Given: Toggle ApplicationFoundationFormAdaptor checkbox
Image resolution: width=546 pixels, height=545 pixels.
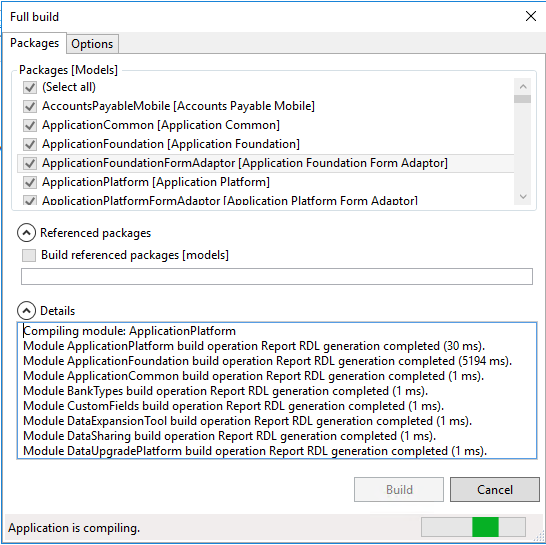Looking at the screenshot, I should 30,163.
